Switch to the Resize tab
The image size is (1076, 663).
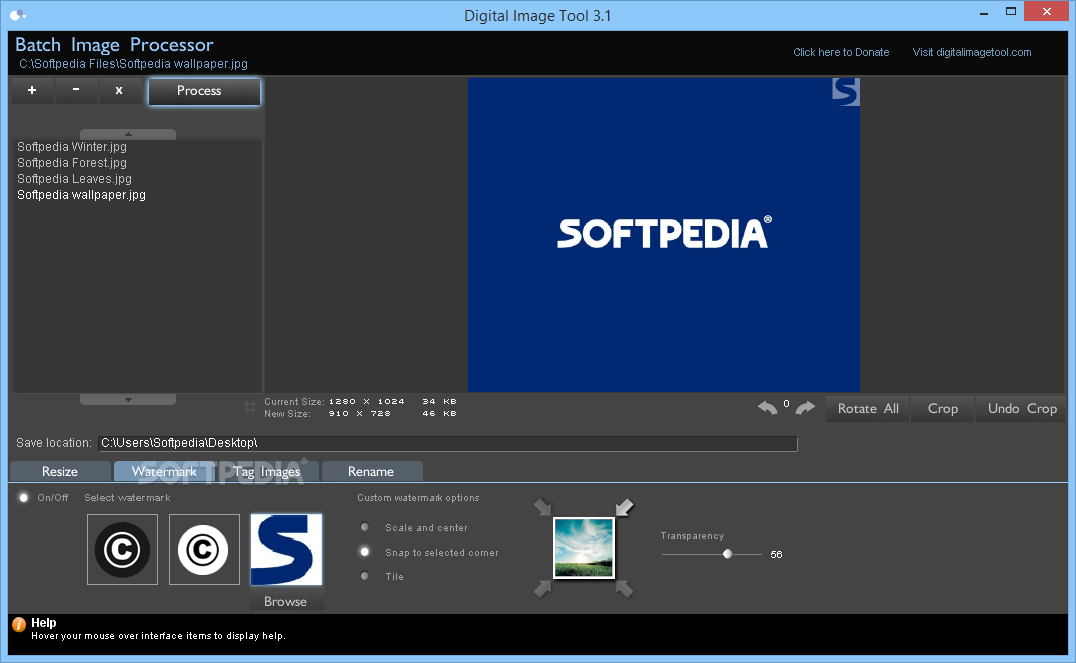[60, 472]
